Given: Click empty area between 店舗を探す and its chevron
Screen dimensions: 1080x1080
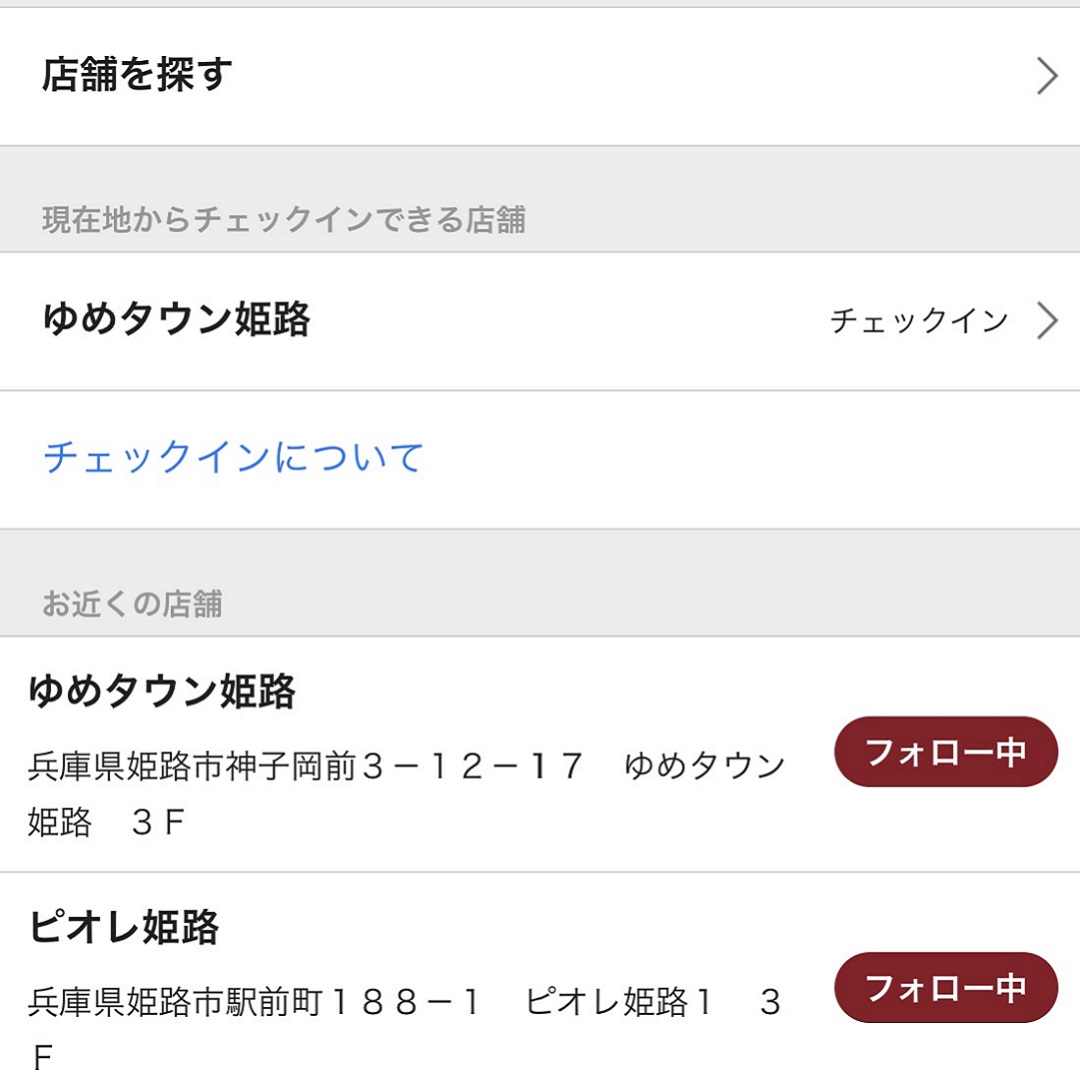Looking at the screenshot, I should pyautogui.click(x=634, y=76).
